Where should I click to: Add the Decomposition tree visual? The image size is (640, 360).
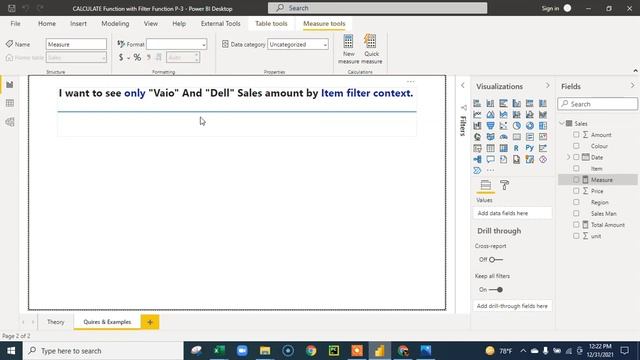477,160
